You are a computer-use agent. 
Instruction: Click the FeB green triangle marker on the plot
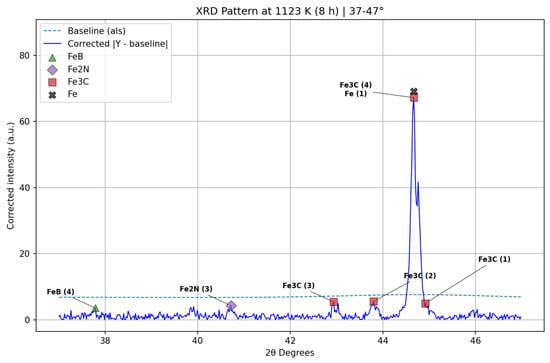click(x=95, y=309)
